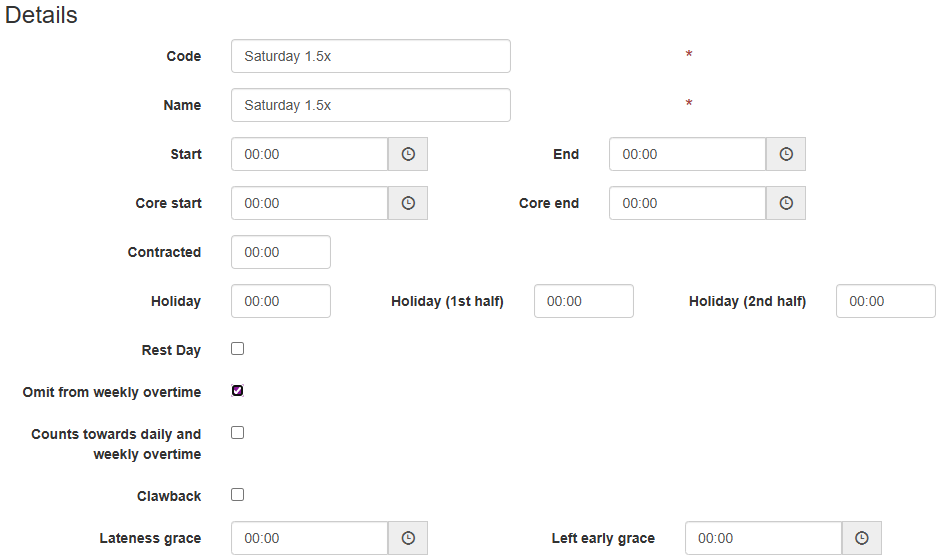
Task: Click the Code text field
Action: coord(370,56)
